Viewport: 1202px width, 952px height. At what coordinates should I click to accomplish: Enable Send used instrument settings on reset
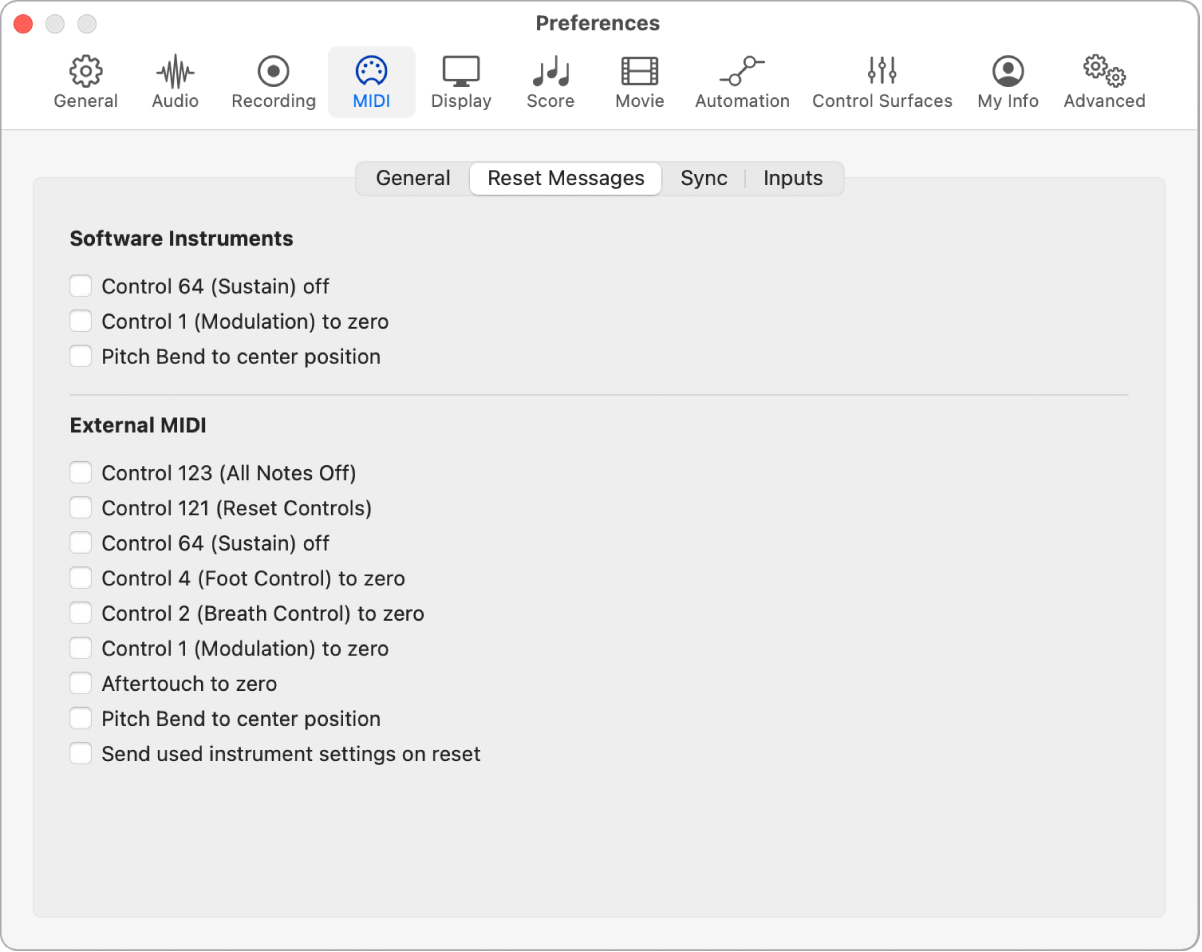click(80, 753)
